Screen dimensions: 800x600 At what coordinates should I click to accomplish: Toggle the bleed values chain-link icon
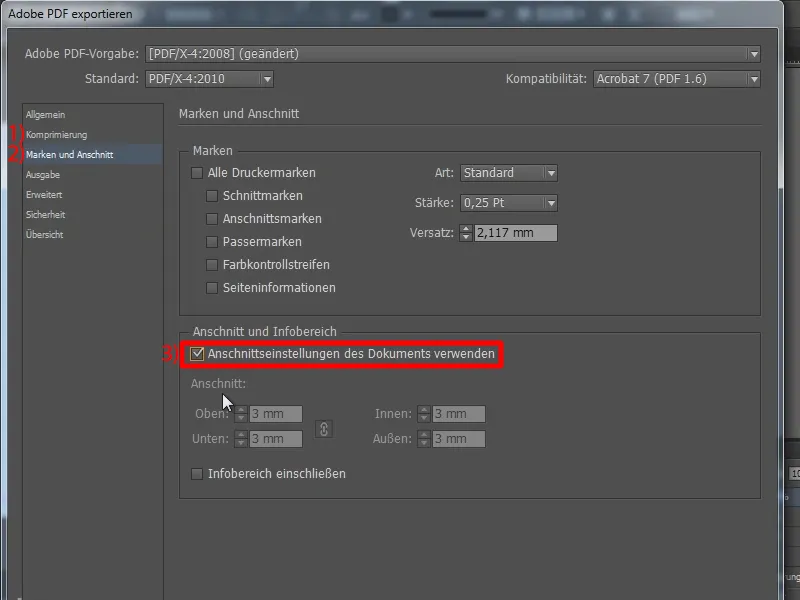[x=324, y=429]
